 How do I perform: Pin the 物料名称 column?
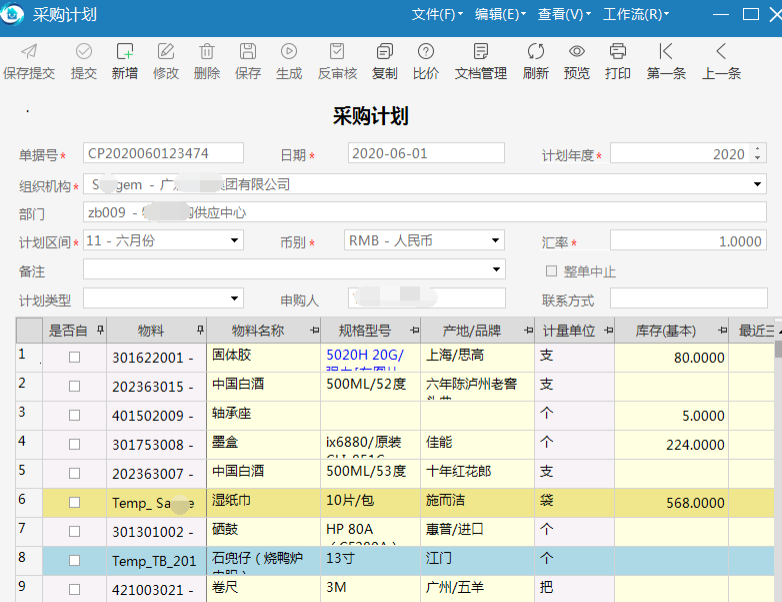click(x=314, y=330)
